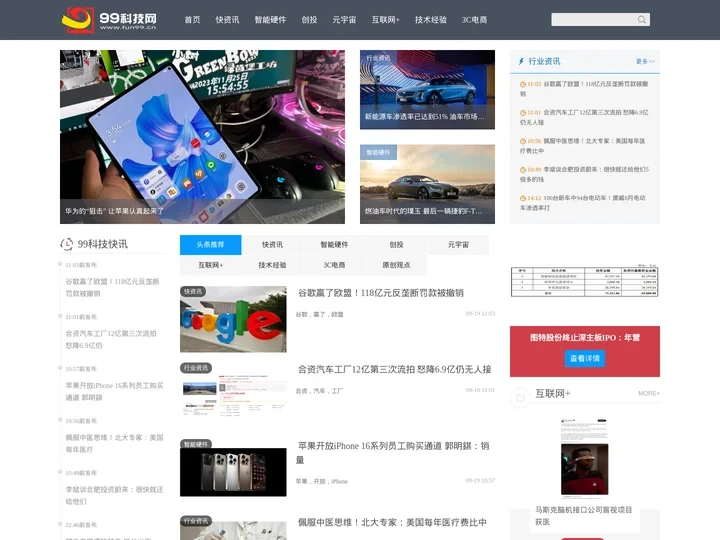Select the 头条推荐 tab
The image size is (720, 540).
210,245
